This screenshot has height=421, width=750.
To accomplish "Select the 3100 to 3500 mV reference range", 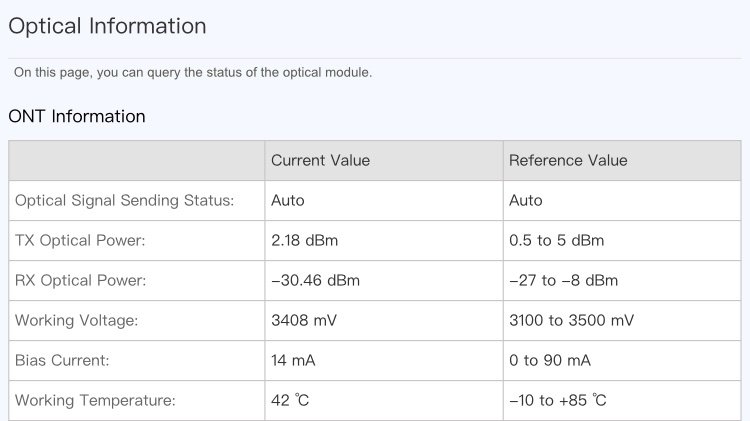I will (571, 320).
